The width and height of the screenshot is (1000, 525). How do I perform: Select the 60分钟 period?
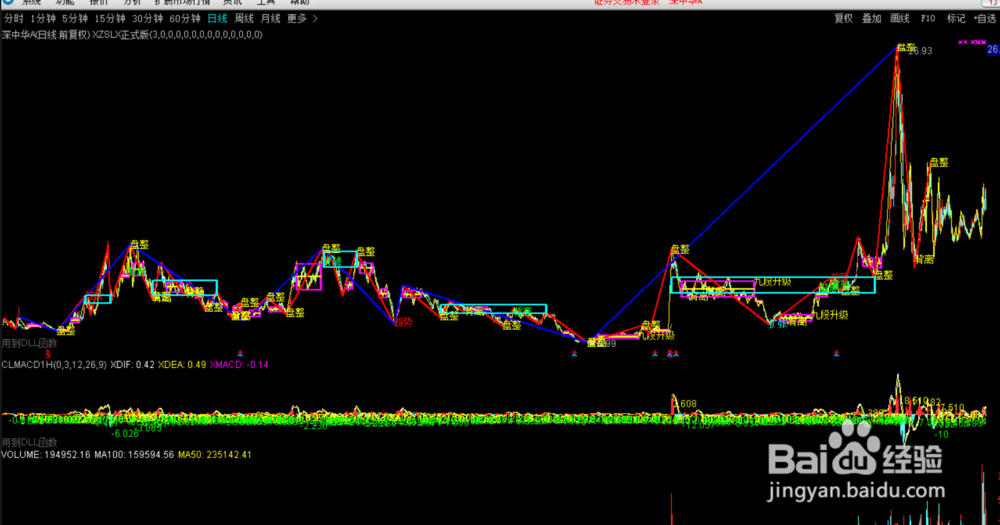coord(185,18)
